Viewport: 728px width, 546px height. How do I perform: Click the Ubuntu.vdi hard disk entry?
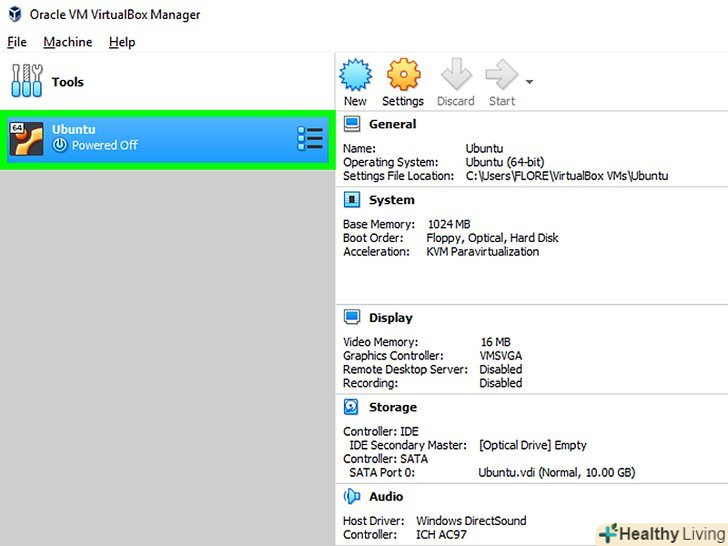click(x=557, y=473)
